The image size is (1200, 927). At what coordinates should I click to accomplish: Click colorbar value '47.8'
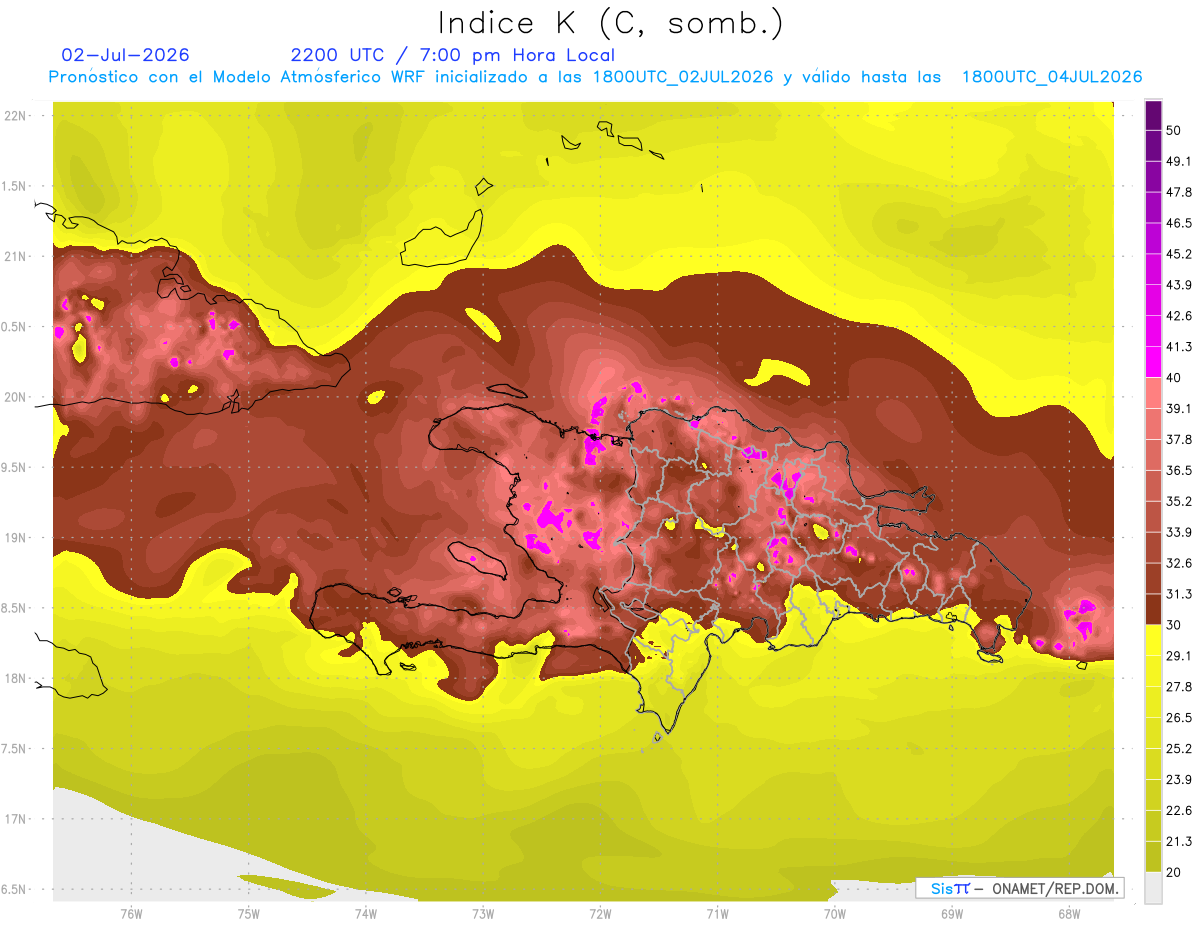pyautogui.click(x=1178, y=192)
